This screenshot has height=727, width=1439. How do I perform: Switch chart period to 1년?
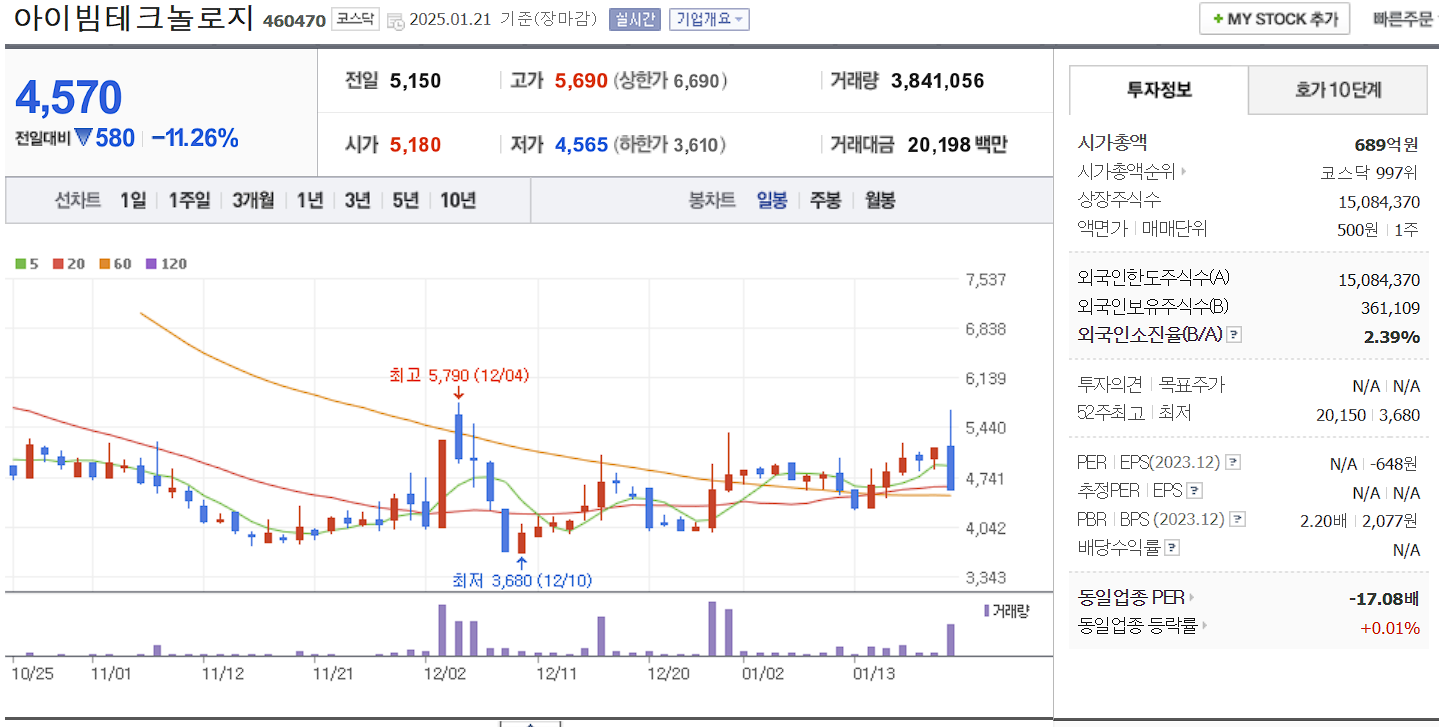[x=309, y=200]
